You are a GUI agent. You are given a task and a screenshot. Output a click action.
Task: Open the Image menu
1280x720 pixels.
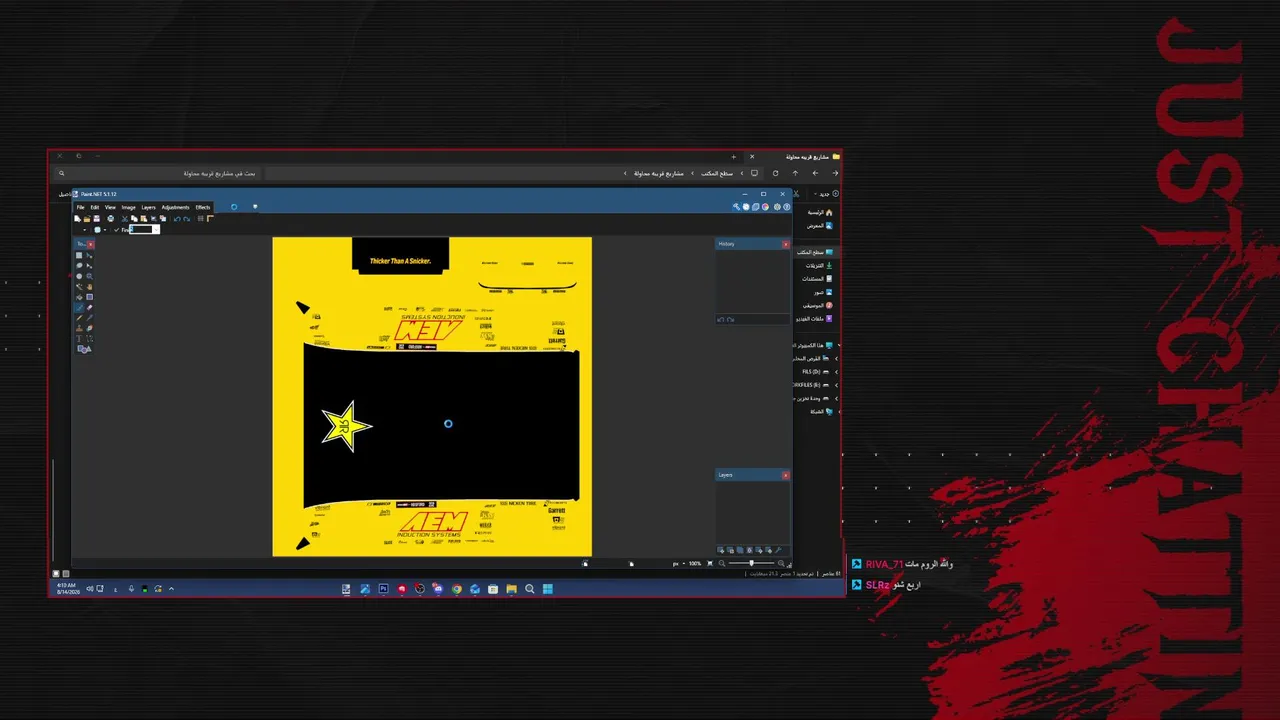[x=128, y=207]
